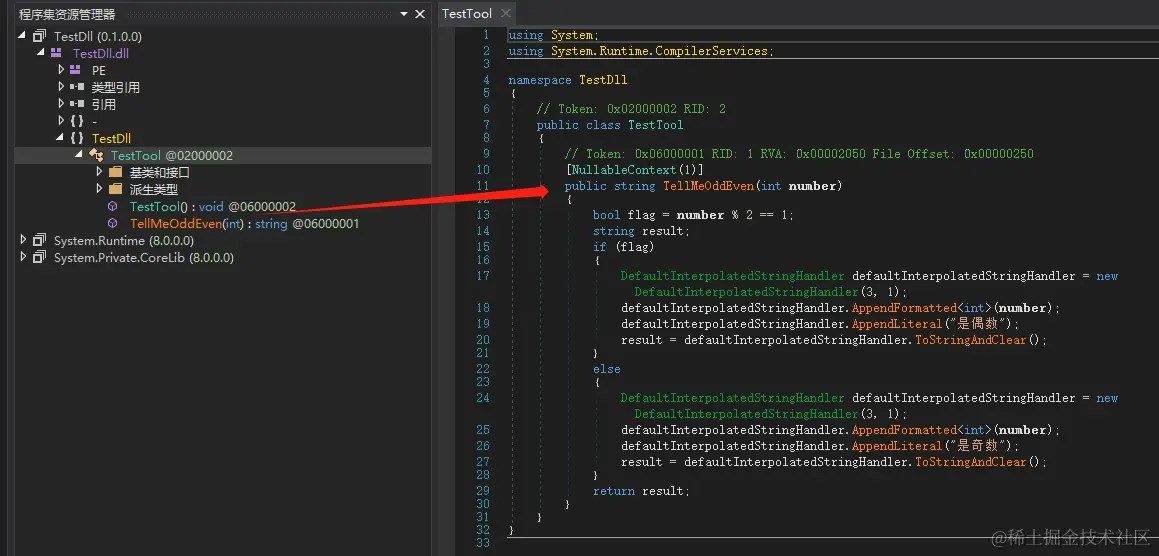Click line number 22 beside 'else'

[x=483, y=368]
